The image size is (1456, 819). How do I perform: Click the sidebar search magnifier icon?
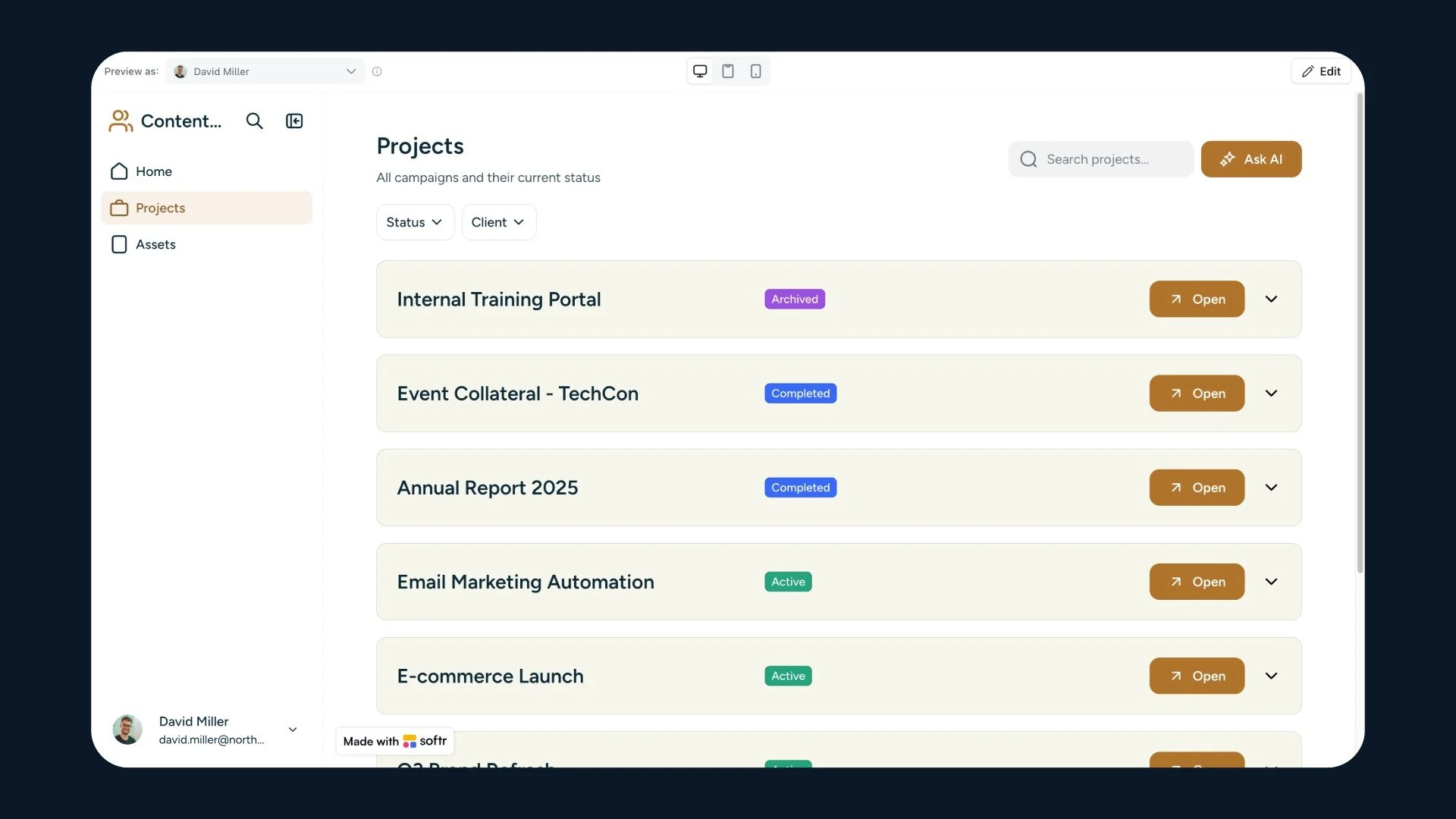point(254,121)
